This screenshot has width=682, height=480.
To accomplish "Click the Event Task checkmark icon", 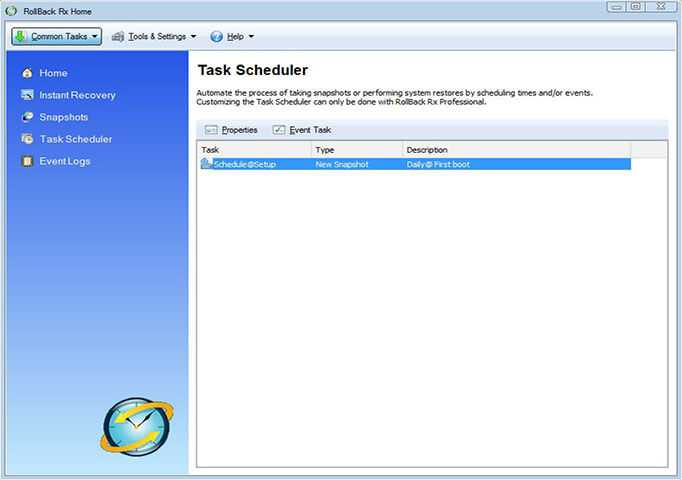I will point(279,130).
